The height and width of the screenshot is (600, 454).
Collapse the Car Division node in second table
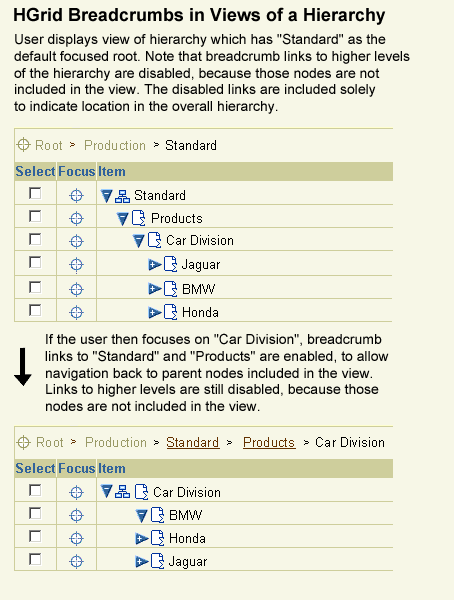coord(107,491)
